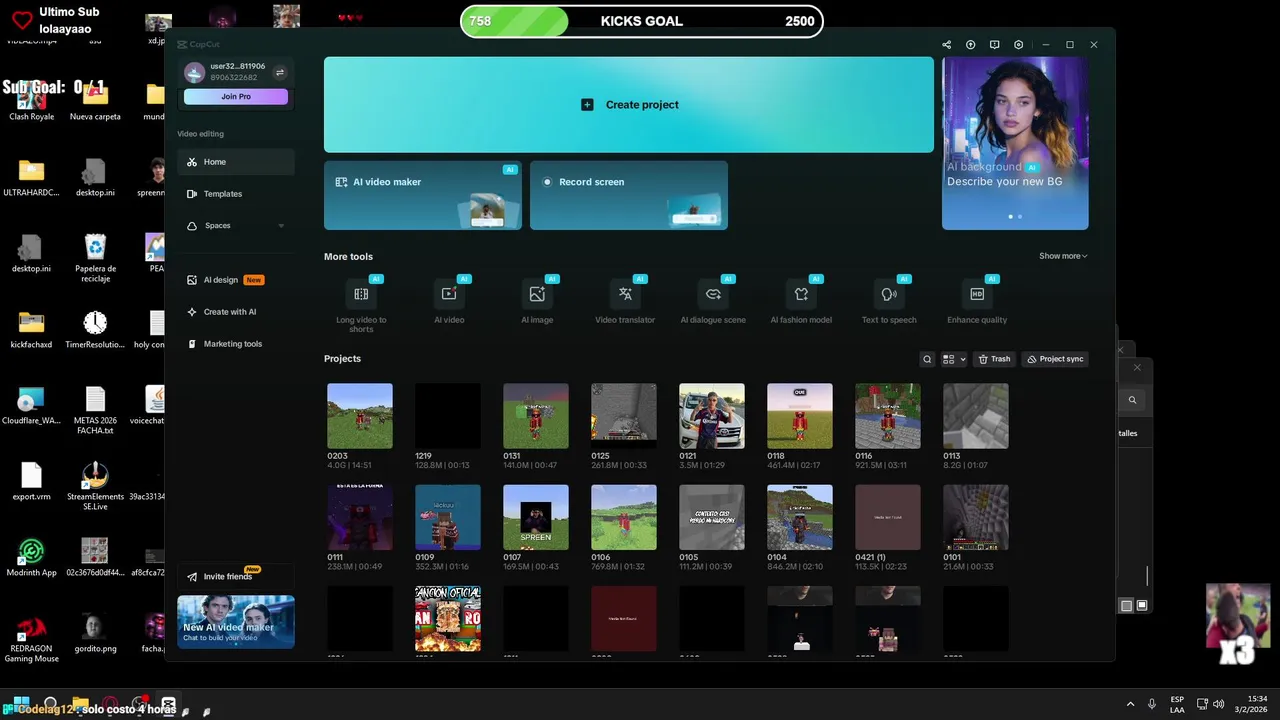This screenshot has height=720, width=1280.
Task: Open the Enhance quality tool
Action: 977,294
